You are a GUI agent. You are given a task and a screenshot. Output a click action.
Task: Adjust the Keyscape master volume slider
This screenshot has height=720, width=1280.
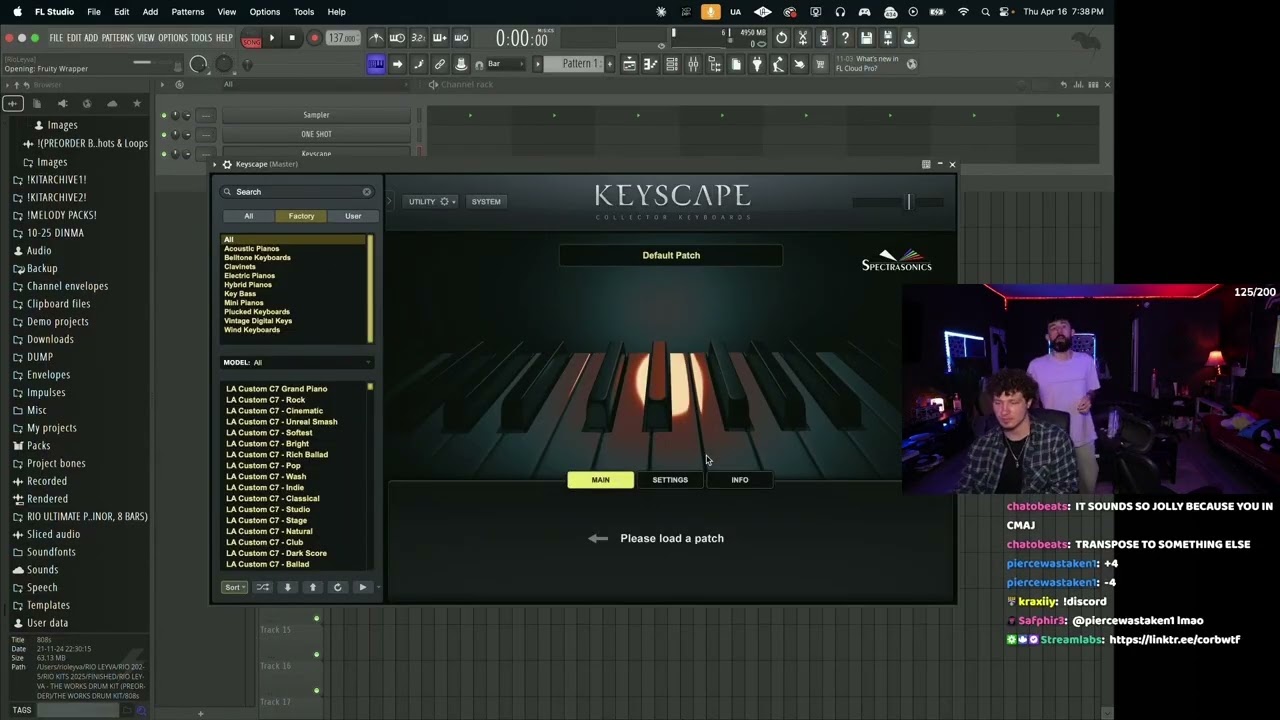[909, 202]
